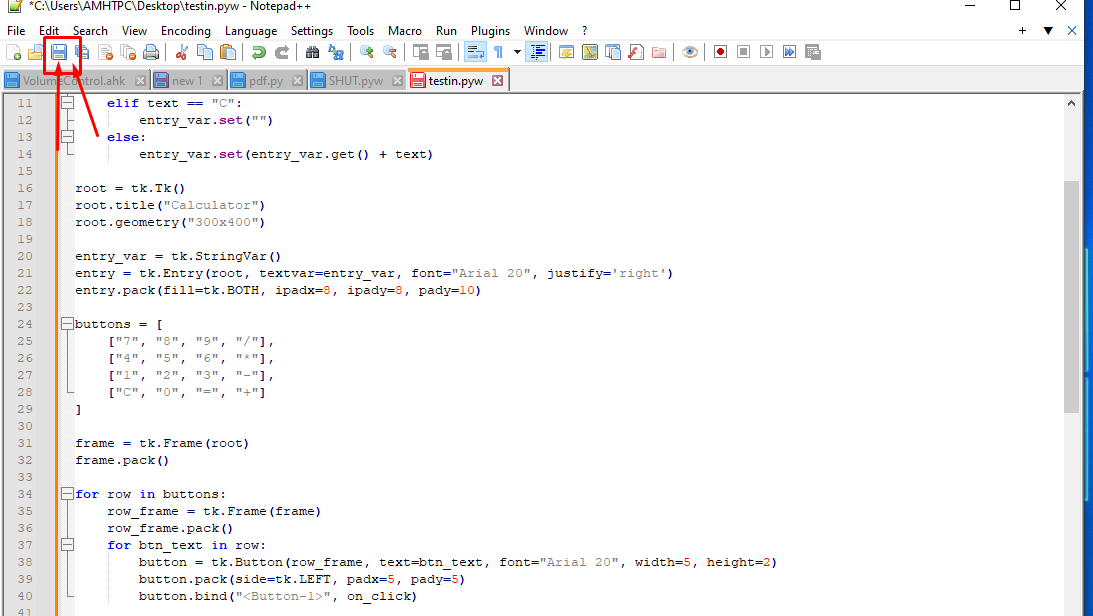Switch to the pdf.py tab
This screenshot has width=1093, height=616.
point(264,81)
